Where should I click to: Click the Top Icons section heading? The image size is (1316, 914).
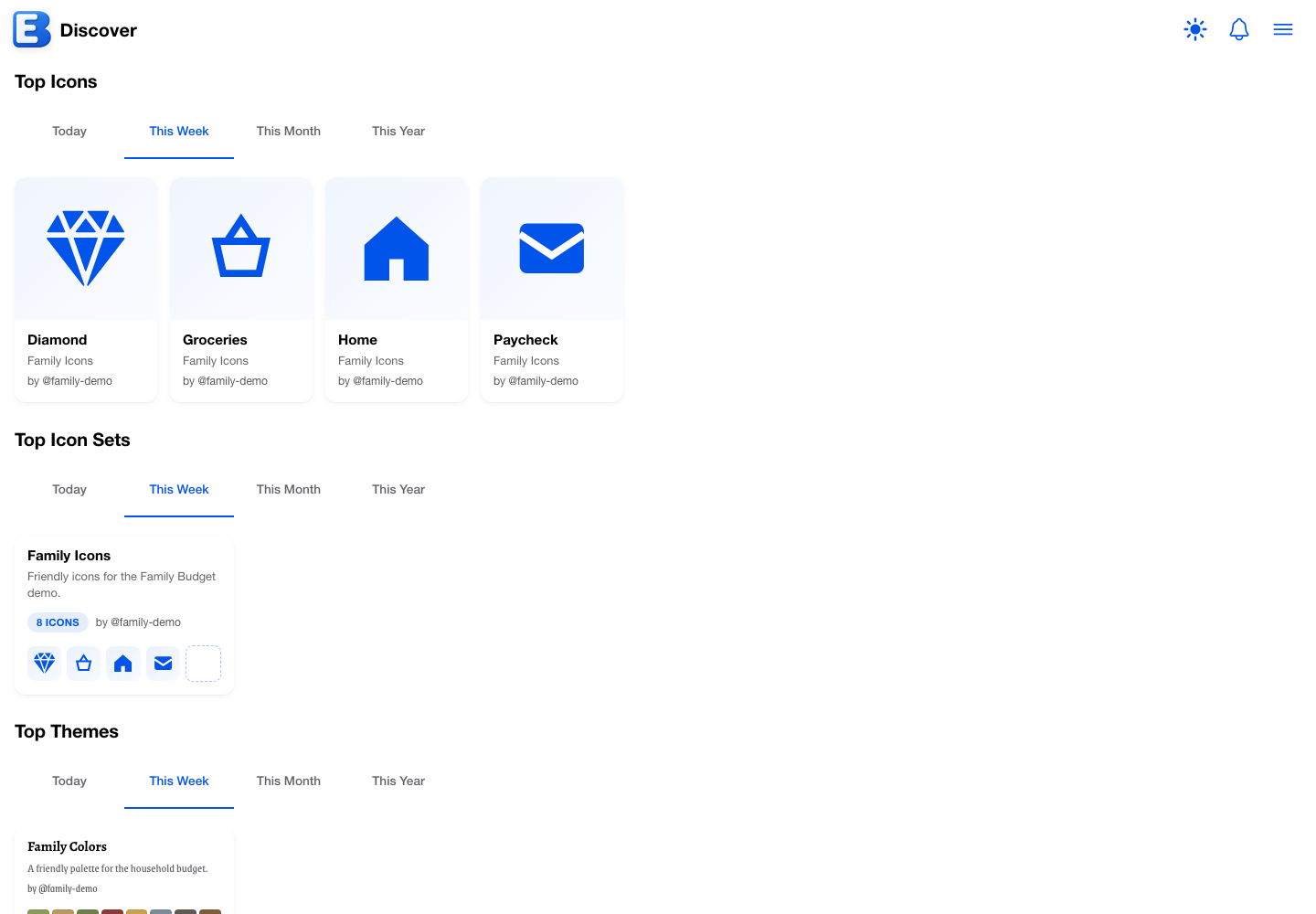(x=56, y=82)
